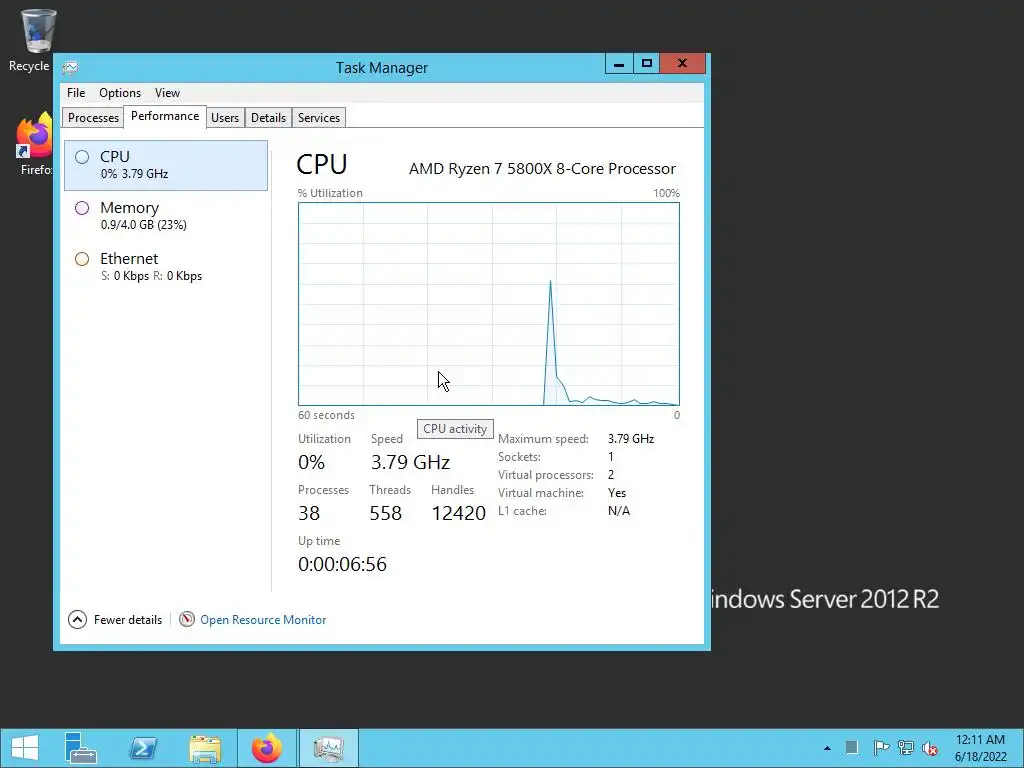Close the Task Manager window
Screen dimensions: 1024x768
point(682,64)
